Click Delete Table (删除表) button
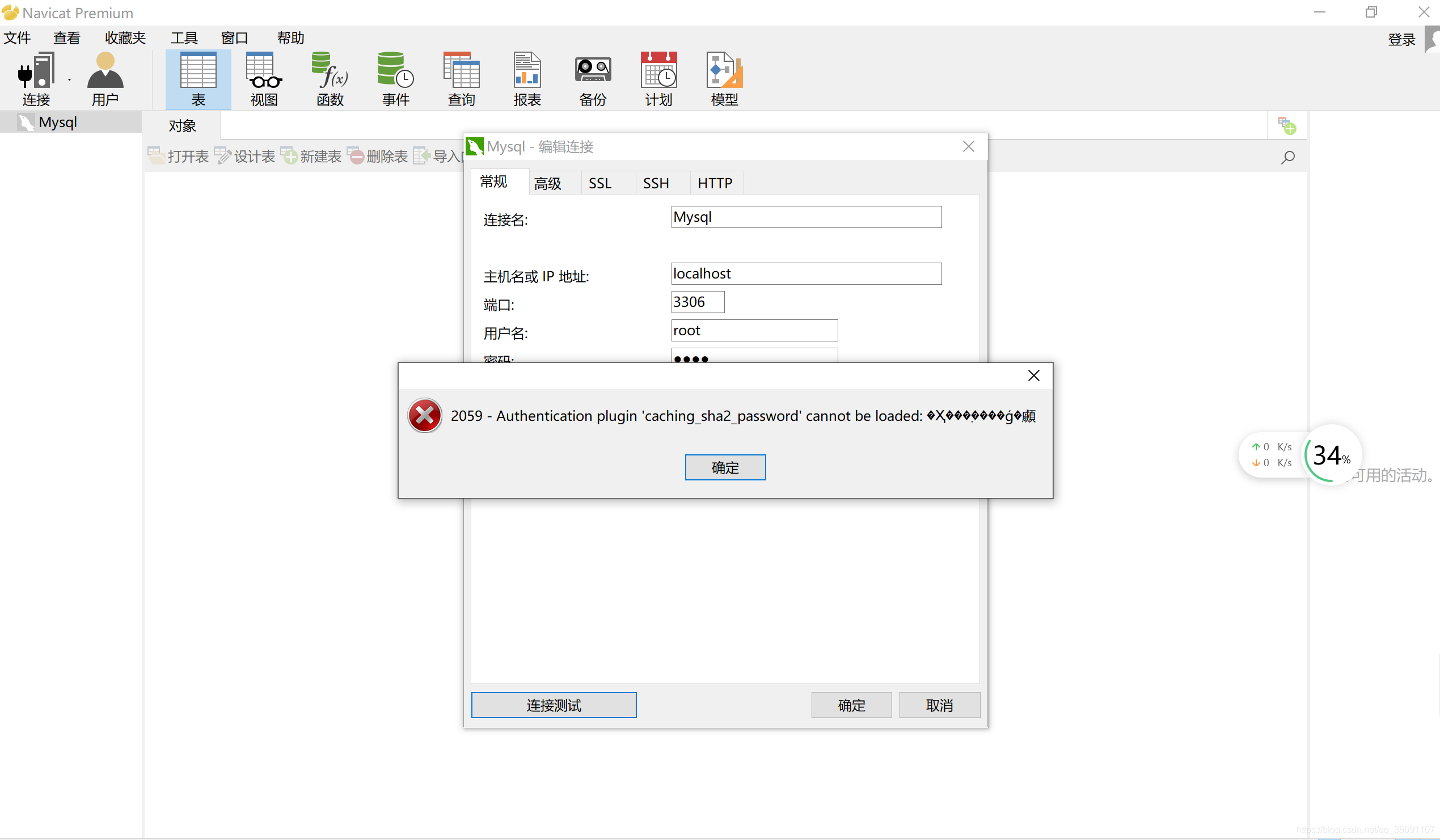Viewport: 1440px width, 840px height. click(x=377, y=156)
